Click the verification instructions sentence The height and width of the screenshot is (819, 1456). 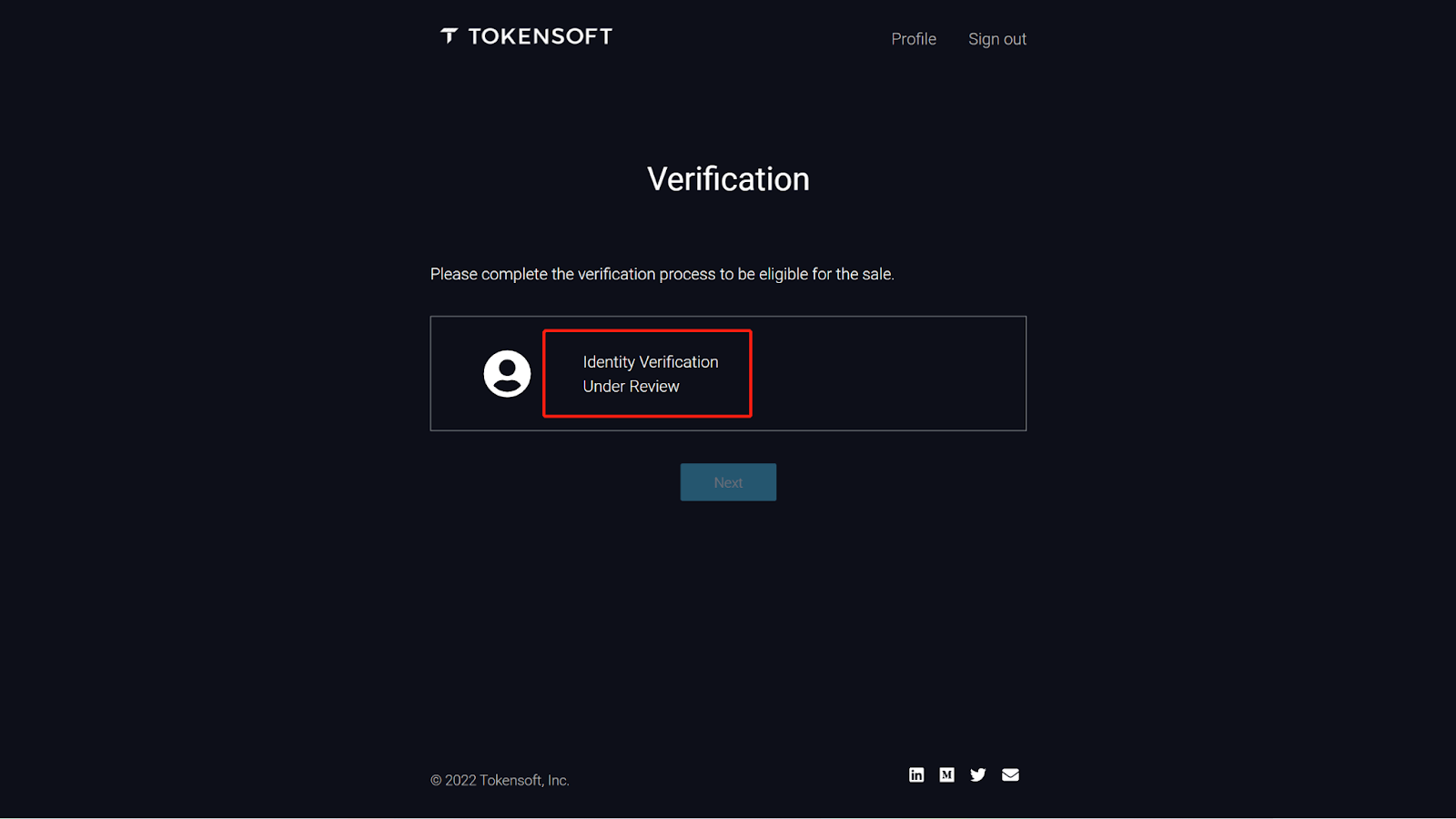[x=662, y=274]
